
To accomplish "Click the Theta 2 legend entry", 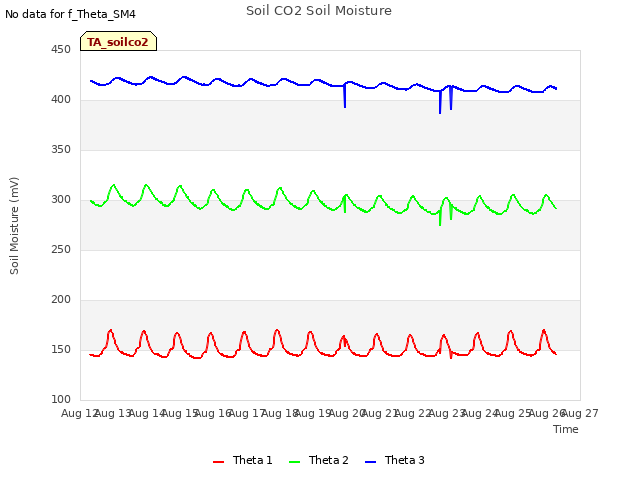I will pyautogui.click(x=318, y=460).
